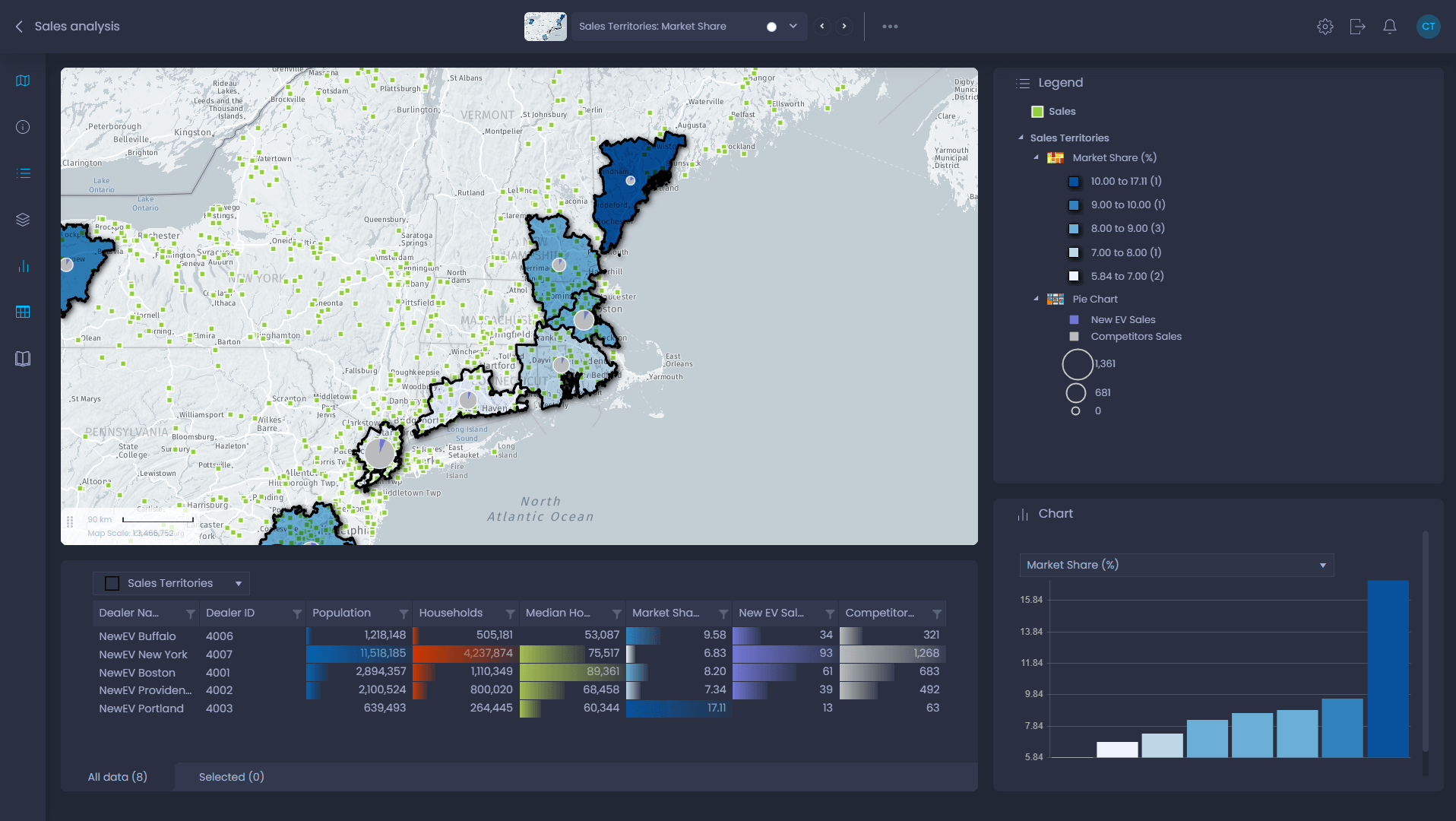Sort by the Population column header
The width and height of the screenshot is (1456, 821).
pos(342,613)
